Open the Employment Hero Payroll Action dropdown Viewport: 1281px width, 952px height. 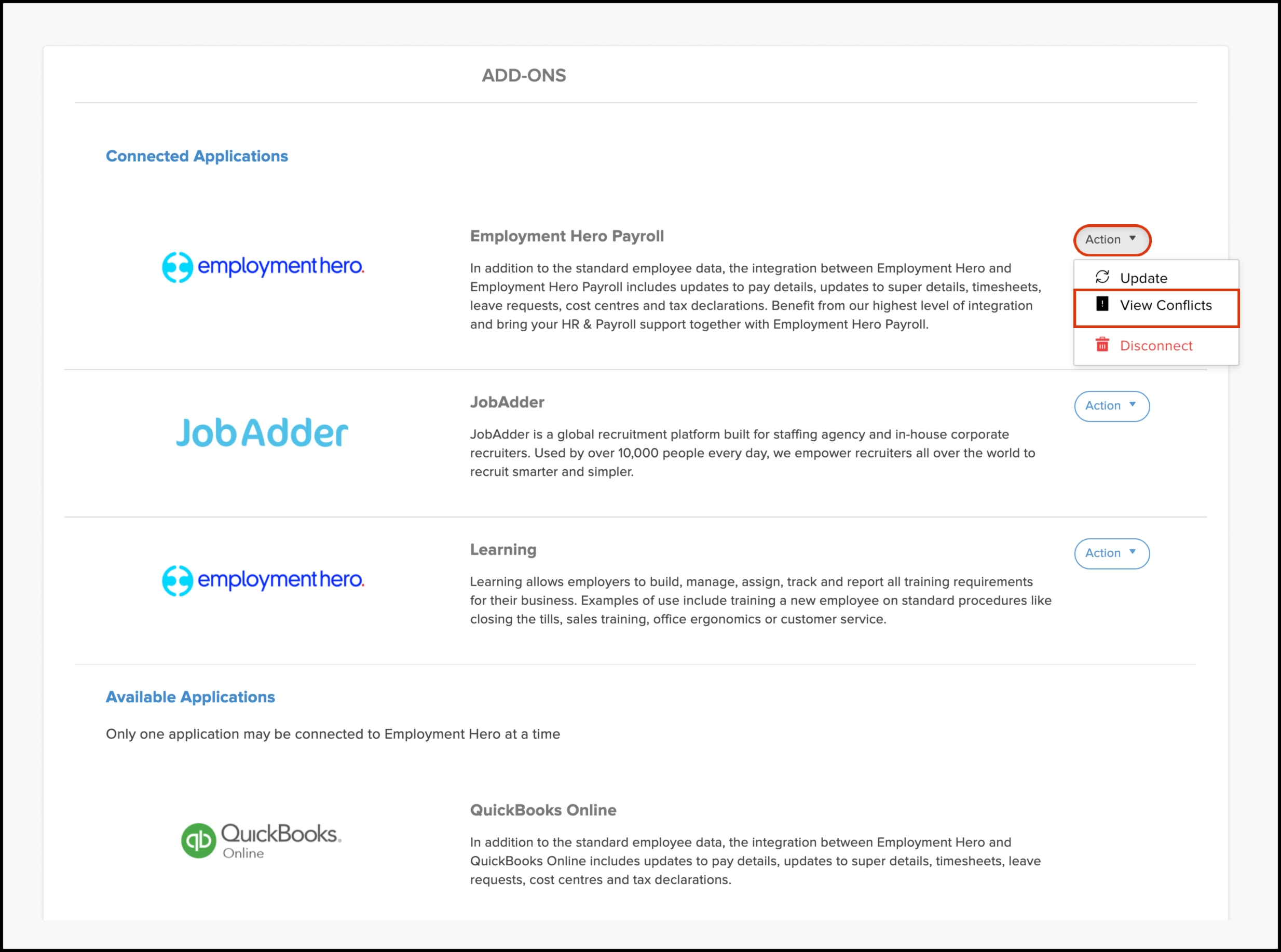pyautogui.click(x=1111, y=240)
